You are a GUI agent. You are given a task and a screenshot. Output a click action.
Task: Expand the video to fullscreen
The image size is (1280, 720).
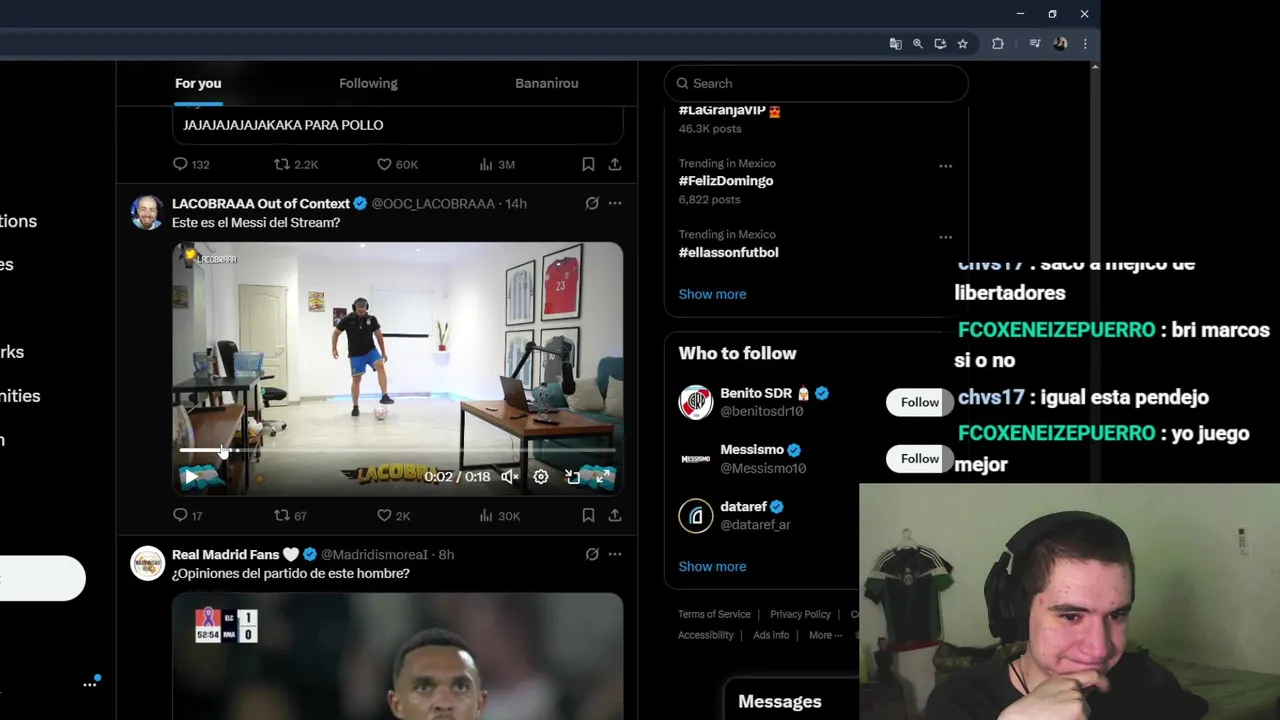pyautogui.click(x=603, y=477)
